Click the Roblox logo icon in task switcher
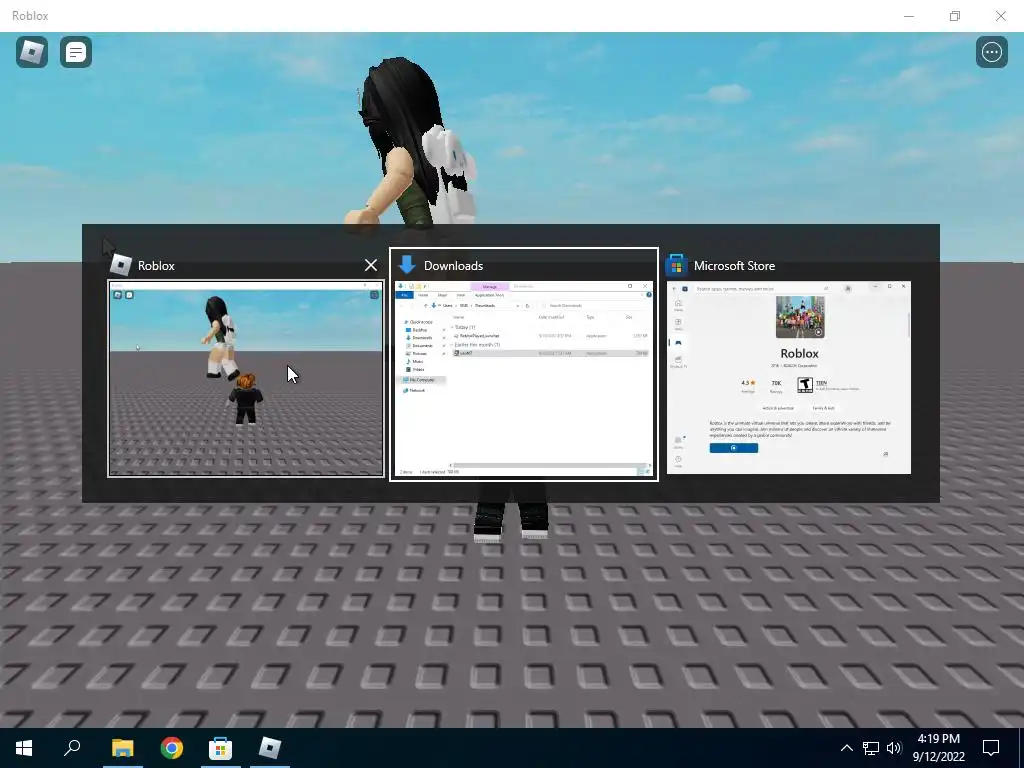The width and height of the screenshot is (1024, 768). [121, 264]
